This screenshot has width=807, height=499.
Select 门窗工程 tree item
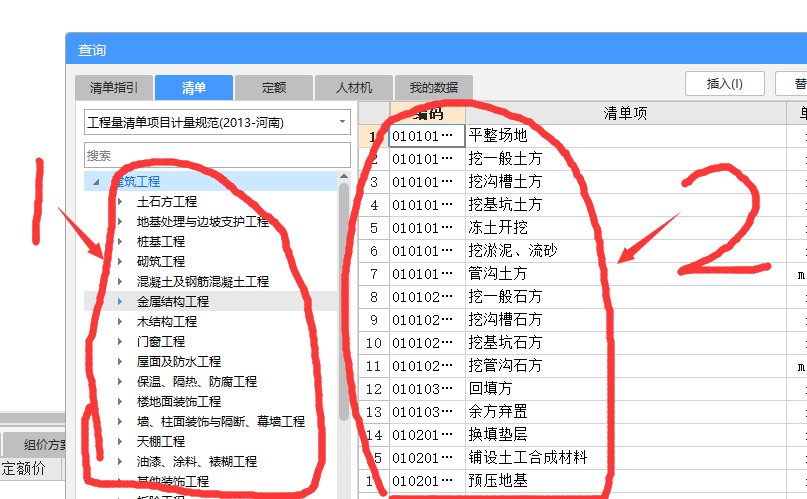tap(161, 342)
